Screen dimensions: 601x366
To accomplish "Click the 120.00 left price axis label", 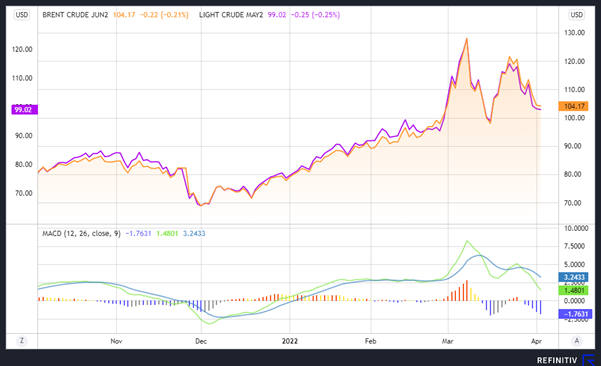I will pyautogui.click(x=22, y=49).
